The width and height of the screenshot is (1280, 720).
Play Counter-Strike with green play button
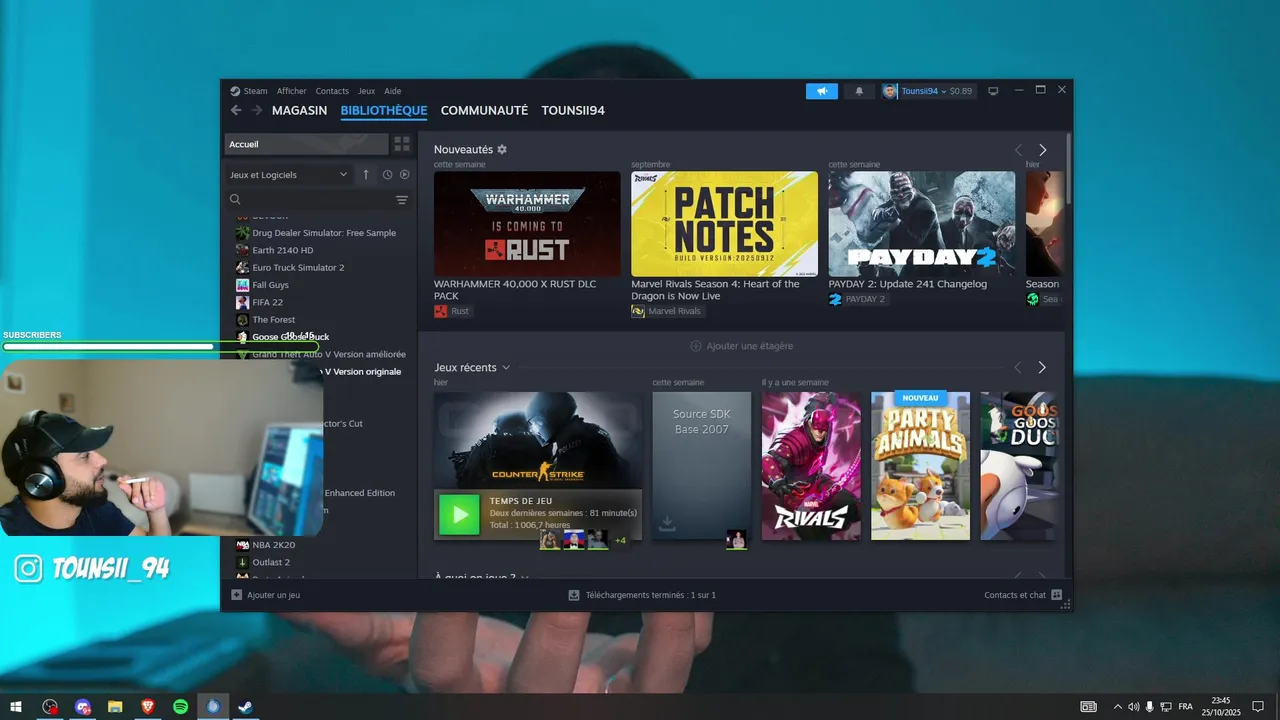coord(460,514)
